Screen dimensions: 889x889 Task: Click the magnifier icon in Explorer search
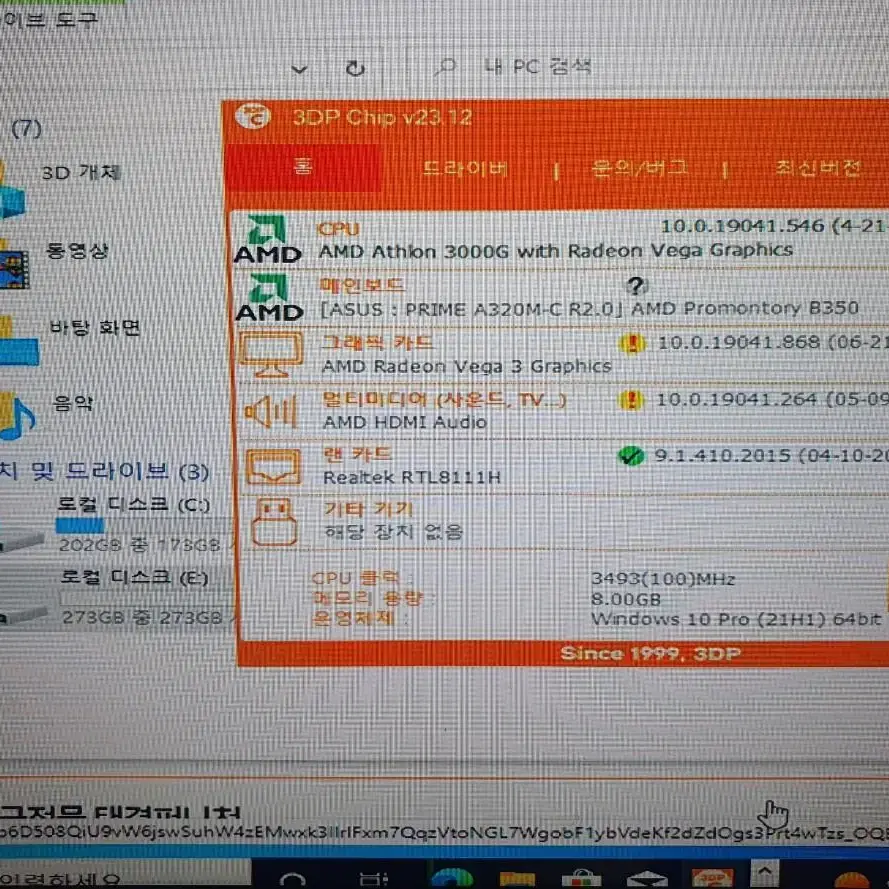pos(446,67)
